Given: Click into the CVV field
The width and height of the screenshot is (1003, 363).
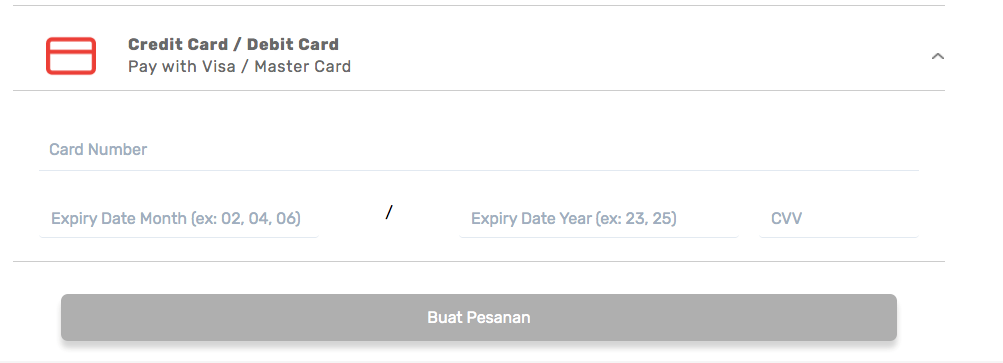Looking at the screenshot, I should [x=839, y=219].
